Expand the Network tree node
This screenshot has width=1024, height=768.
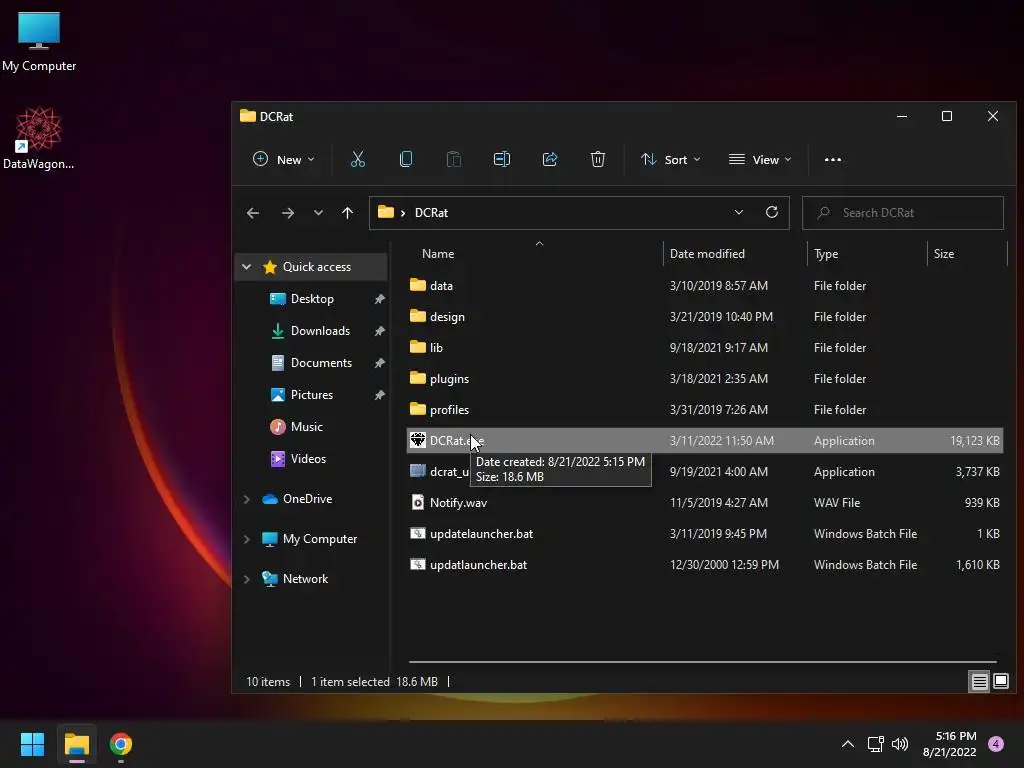click(246, 579)
